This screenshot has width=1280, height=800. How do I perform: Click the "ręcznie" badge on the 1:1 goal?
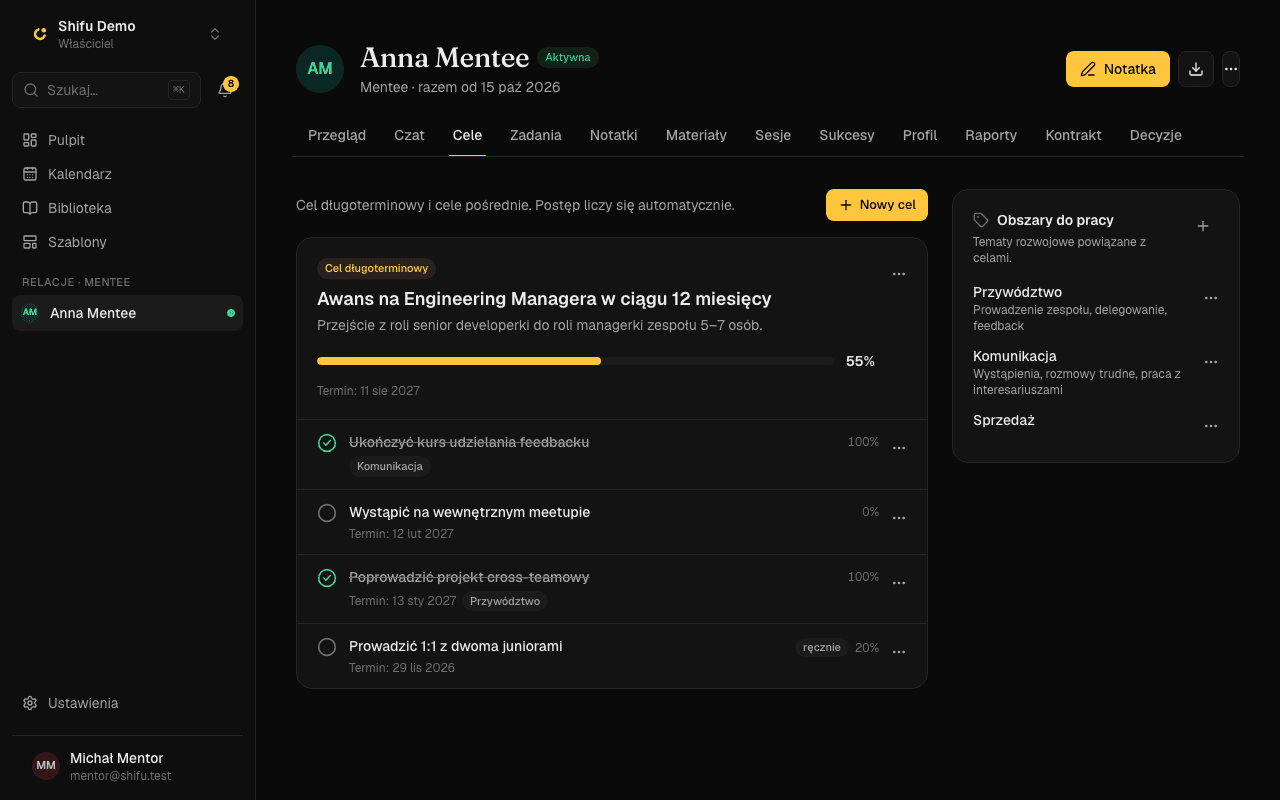pyautogui.click(x=822, y=648)
